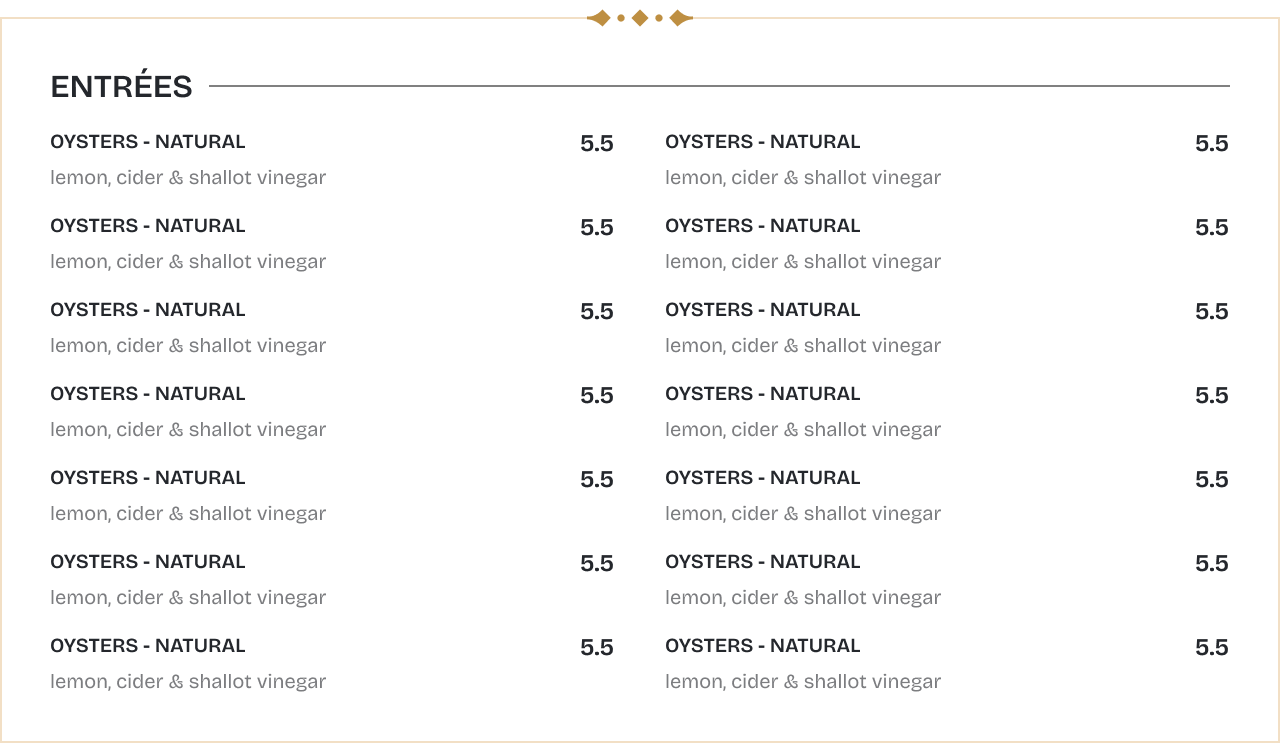Click last left-column item's lemon cider description
The height and width of the screenshot is (743, 1280).
[x=188, y=682]
